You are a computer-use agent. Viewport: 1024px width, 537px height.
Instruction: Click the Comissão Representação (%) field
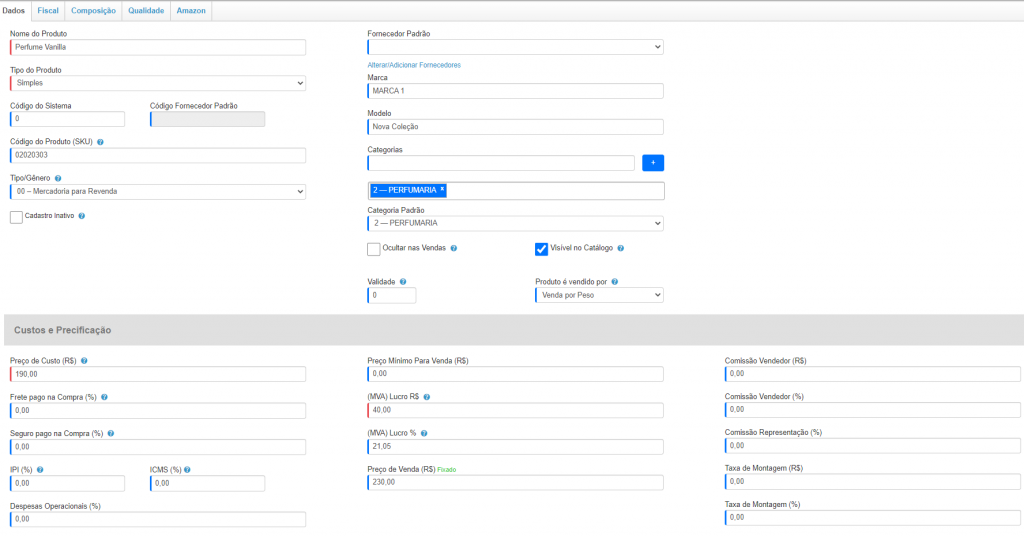(x=872, y=446)
